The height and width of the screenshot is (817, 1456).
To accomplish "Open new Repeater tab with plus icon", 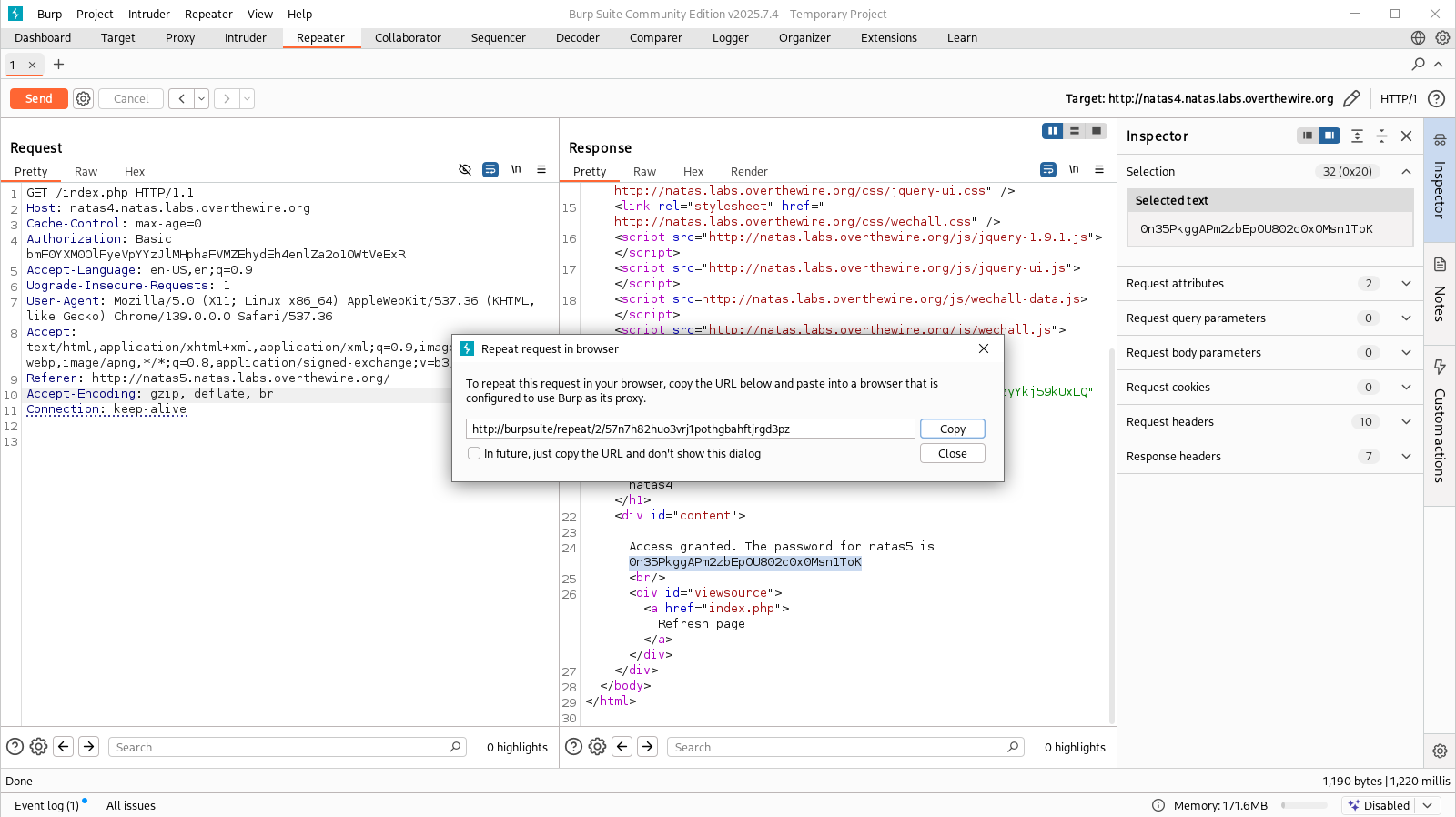I will click(59, 65).
